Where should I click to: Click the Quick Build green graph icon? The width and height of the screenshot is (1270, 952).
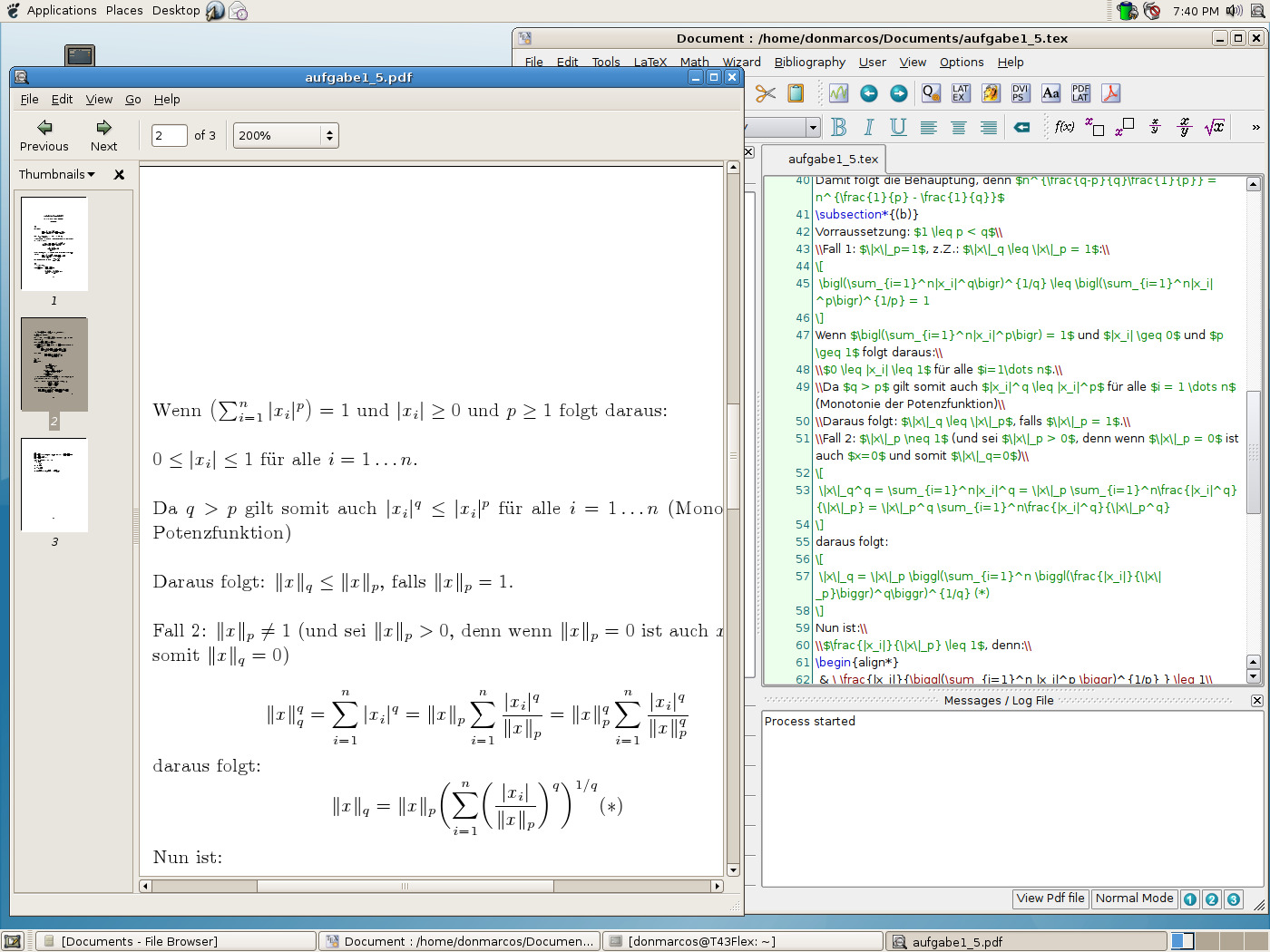click(x=838, y=93)
